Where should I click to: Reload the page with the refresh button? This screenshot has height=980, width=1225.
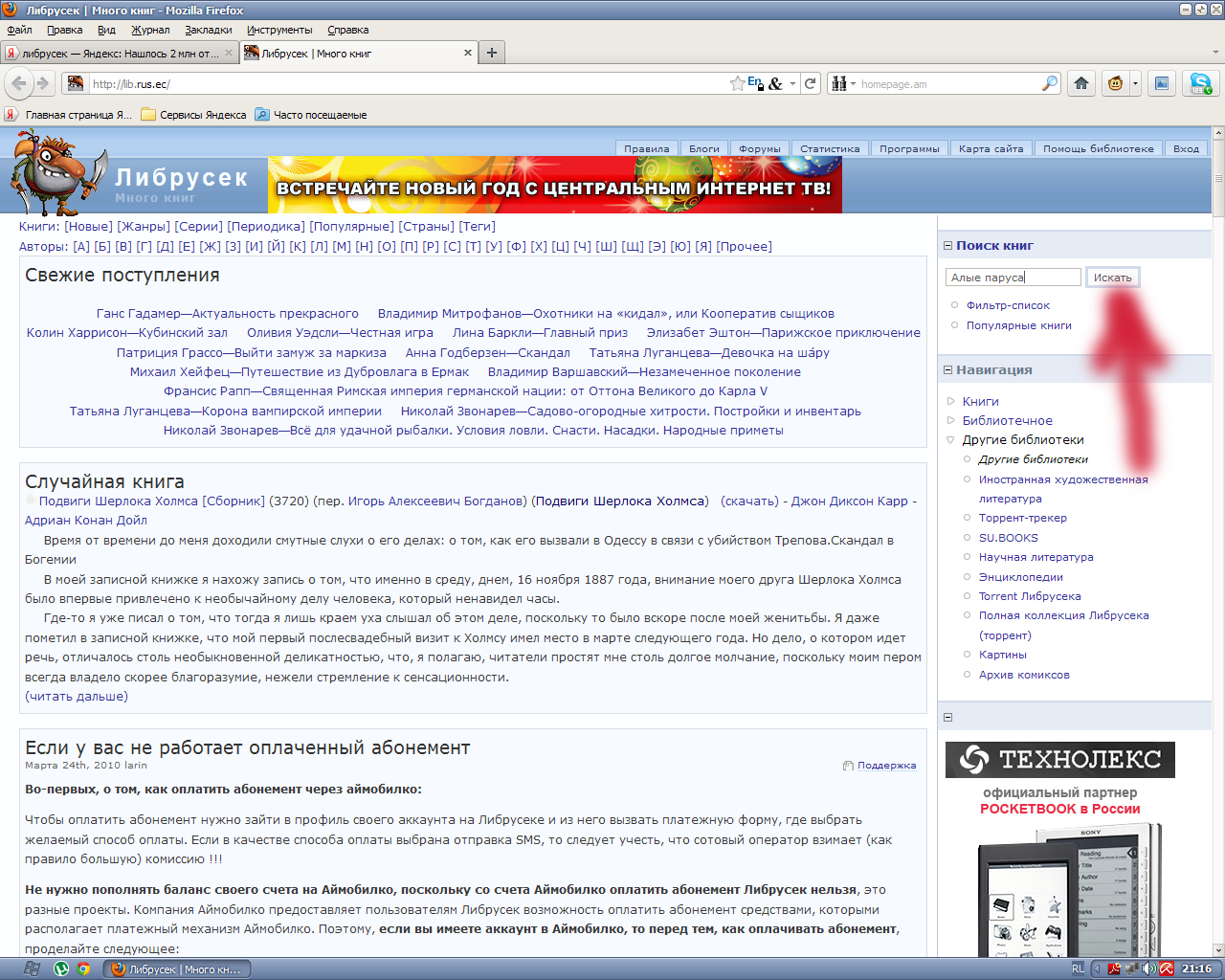(811, 83)
